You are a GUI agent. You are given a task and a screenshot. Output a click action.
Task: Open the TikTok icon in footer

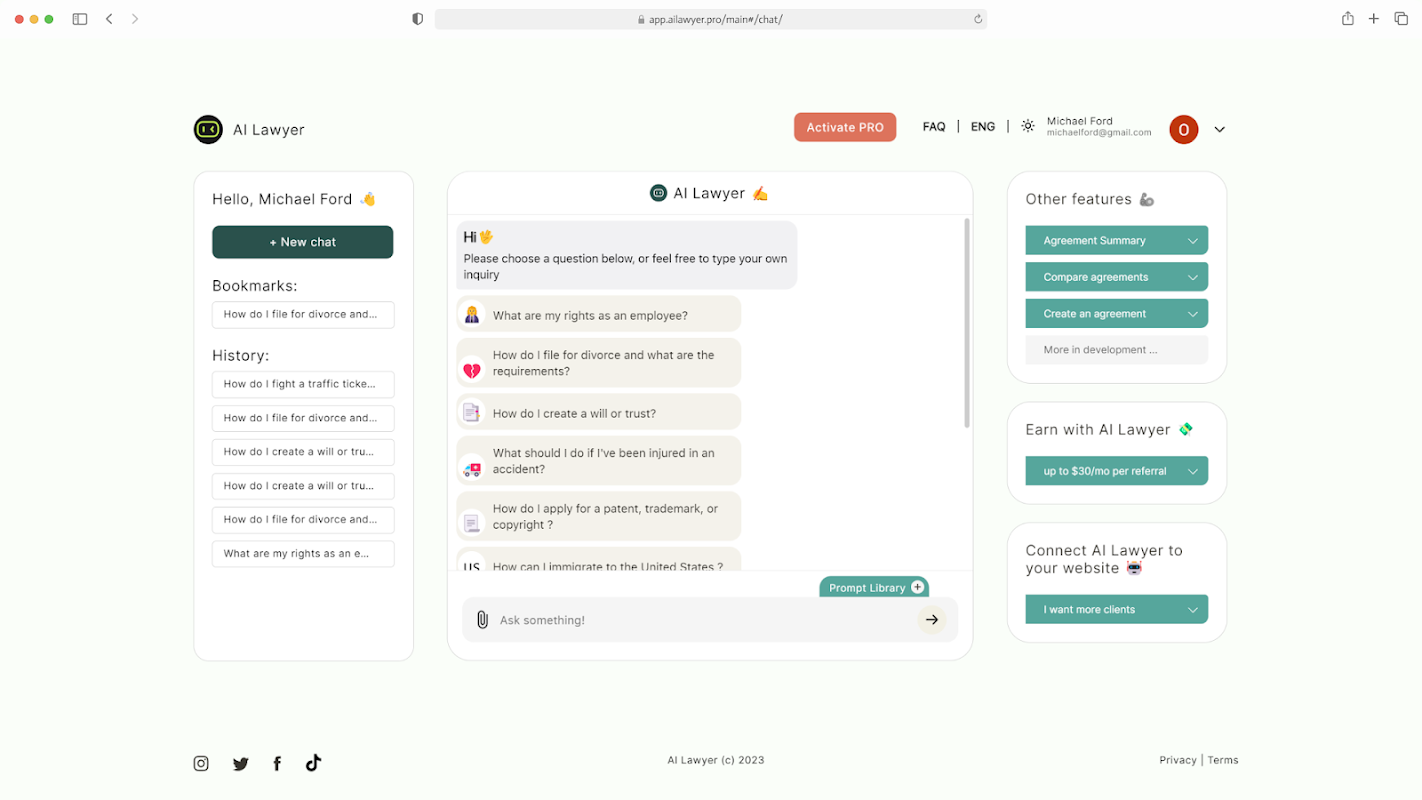(x=313, y=763)
